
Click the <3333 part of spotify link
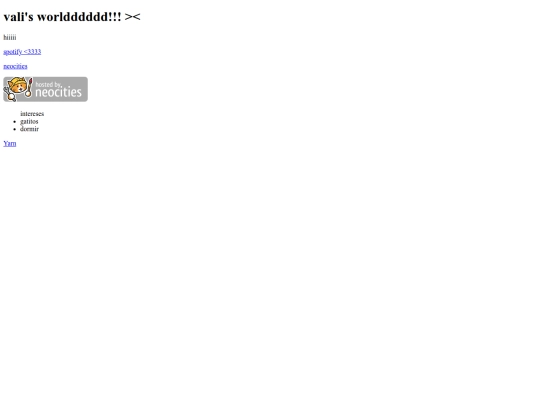pyautogui.click(x=32, y=52)
